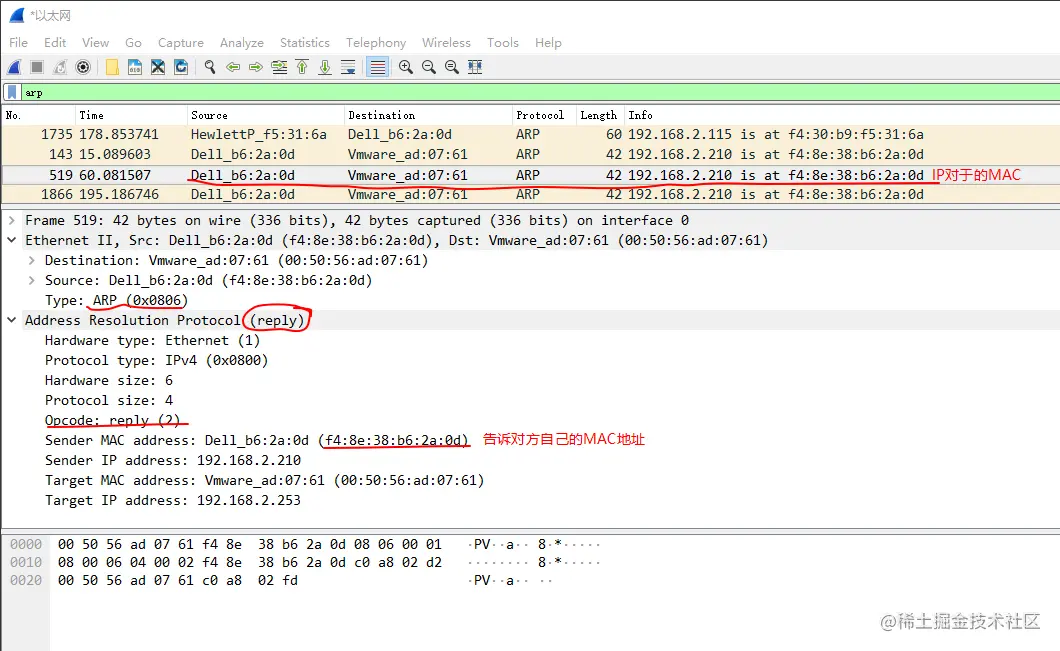Reset text to normal size
This screenshot has height=651, width=1060.
click(x=452, y=67)
